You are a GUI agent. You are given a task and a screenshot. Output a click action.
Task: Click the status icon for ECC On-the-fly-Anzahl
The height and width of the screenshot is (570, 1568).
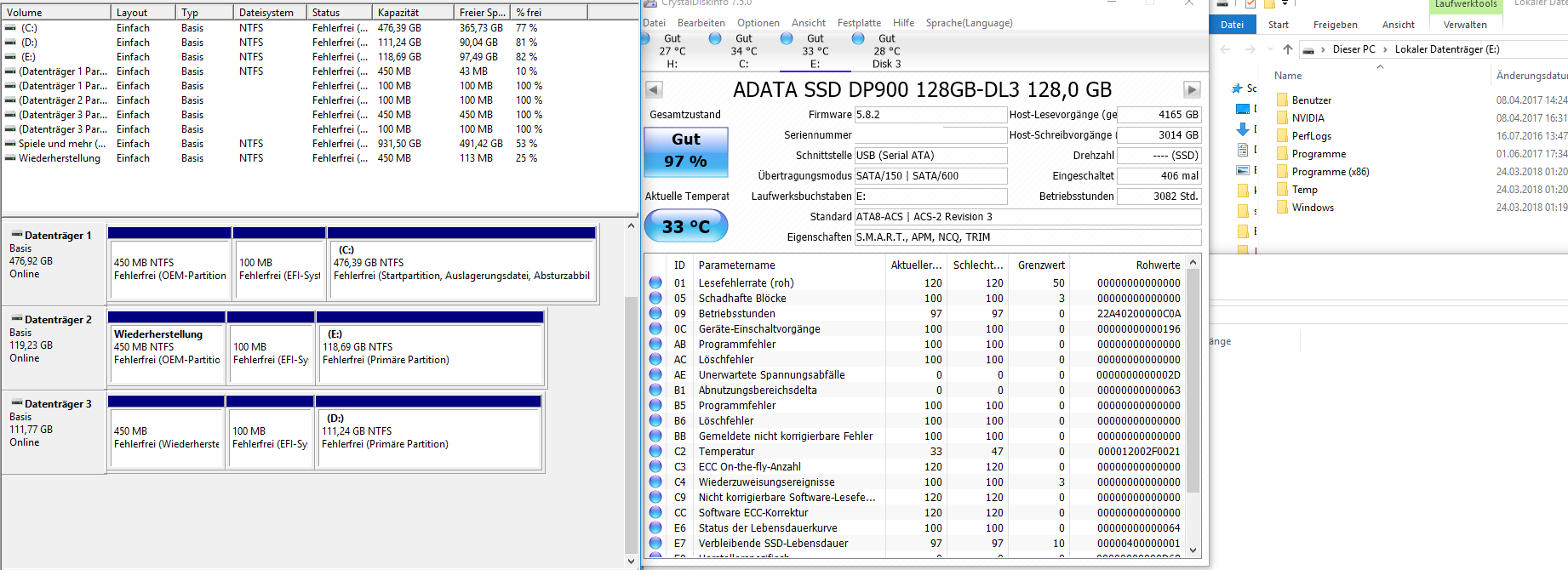[655, 466]
